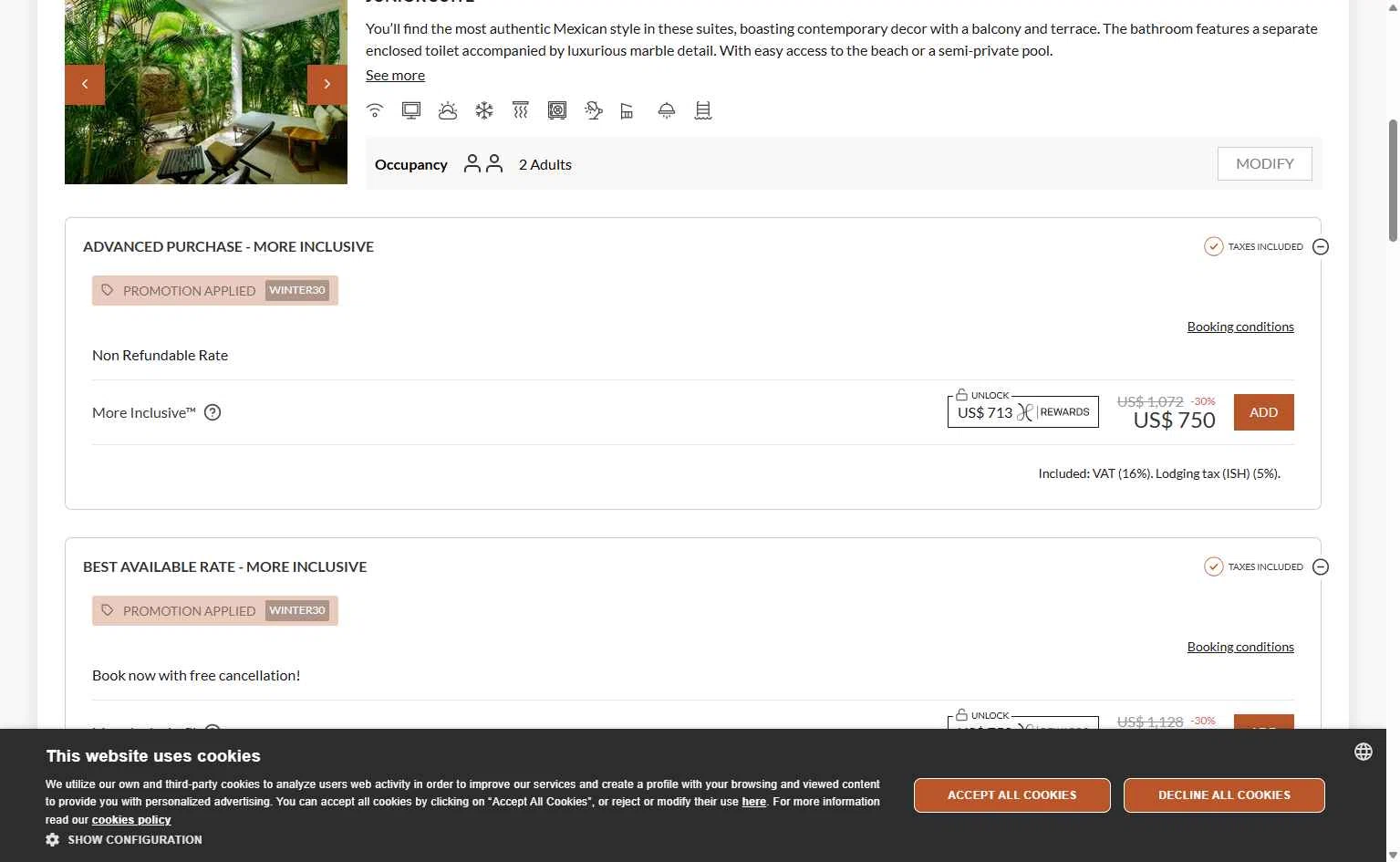This screenshot has width=1400, height=862.
Task: Click the pool ladder amenity icon
Action: (x=703, y=110)
